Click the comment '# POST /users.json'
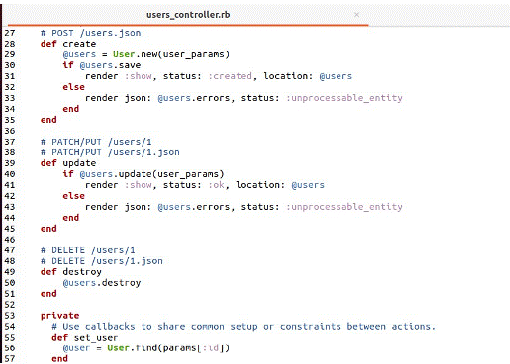 [x=91, y=33]
